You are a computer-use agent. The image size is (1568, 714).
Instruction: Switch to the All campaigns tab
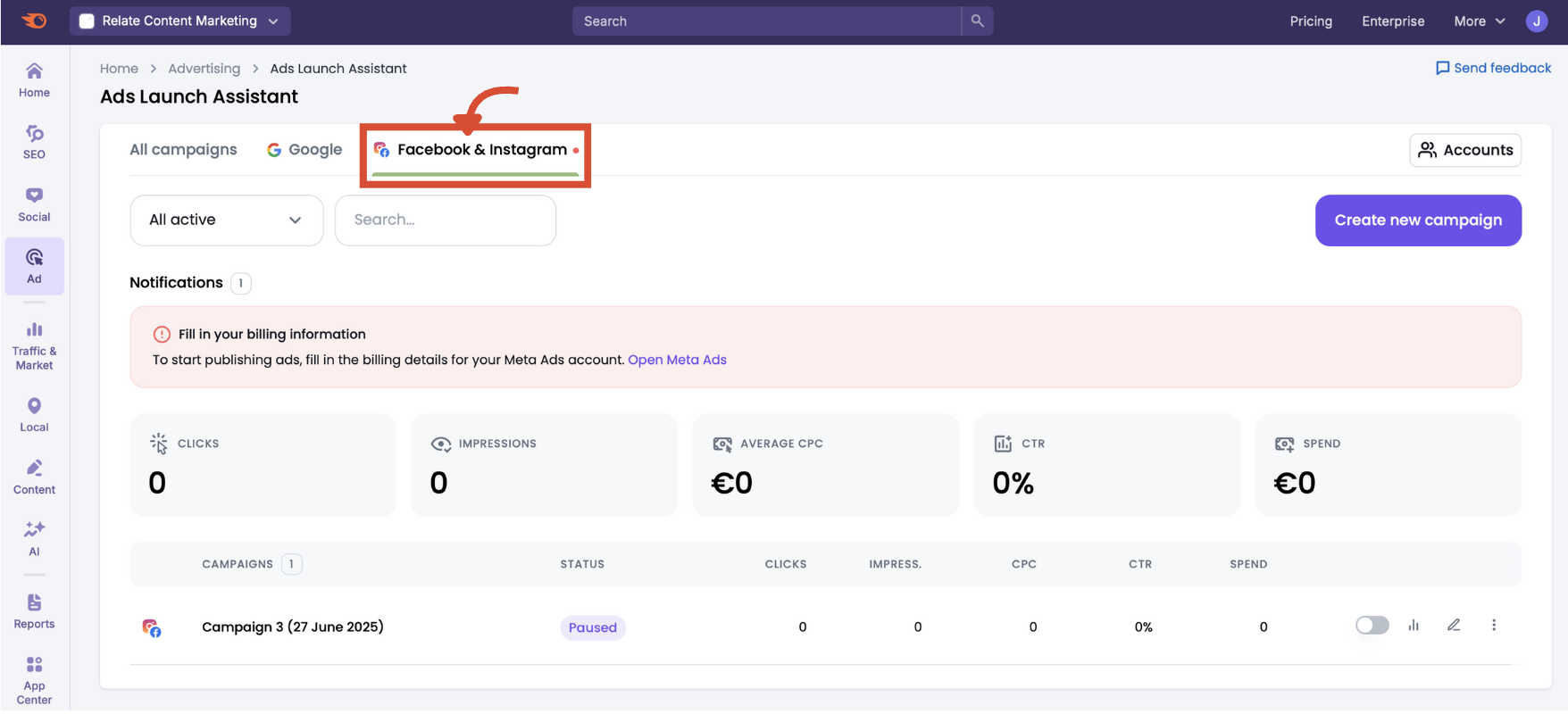(183, 150)
